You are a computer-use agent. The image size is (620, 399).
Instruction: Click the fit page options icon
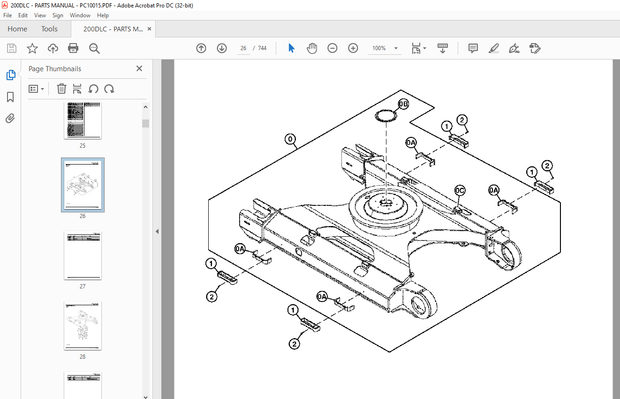[x=416, y=48]
